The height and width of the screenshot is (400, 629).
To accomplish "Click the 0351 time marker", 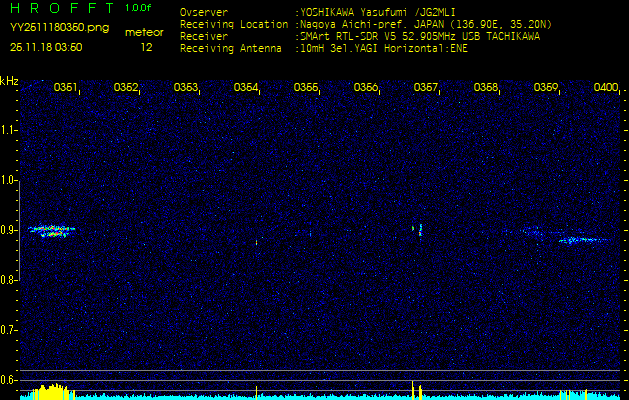I will [x=65, y=88].
